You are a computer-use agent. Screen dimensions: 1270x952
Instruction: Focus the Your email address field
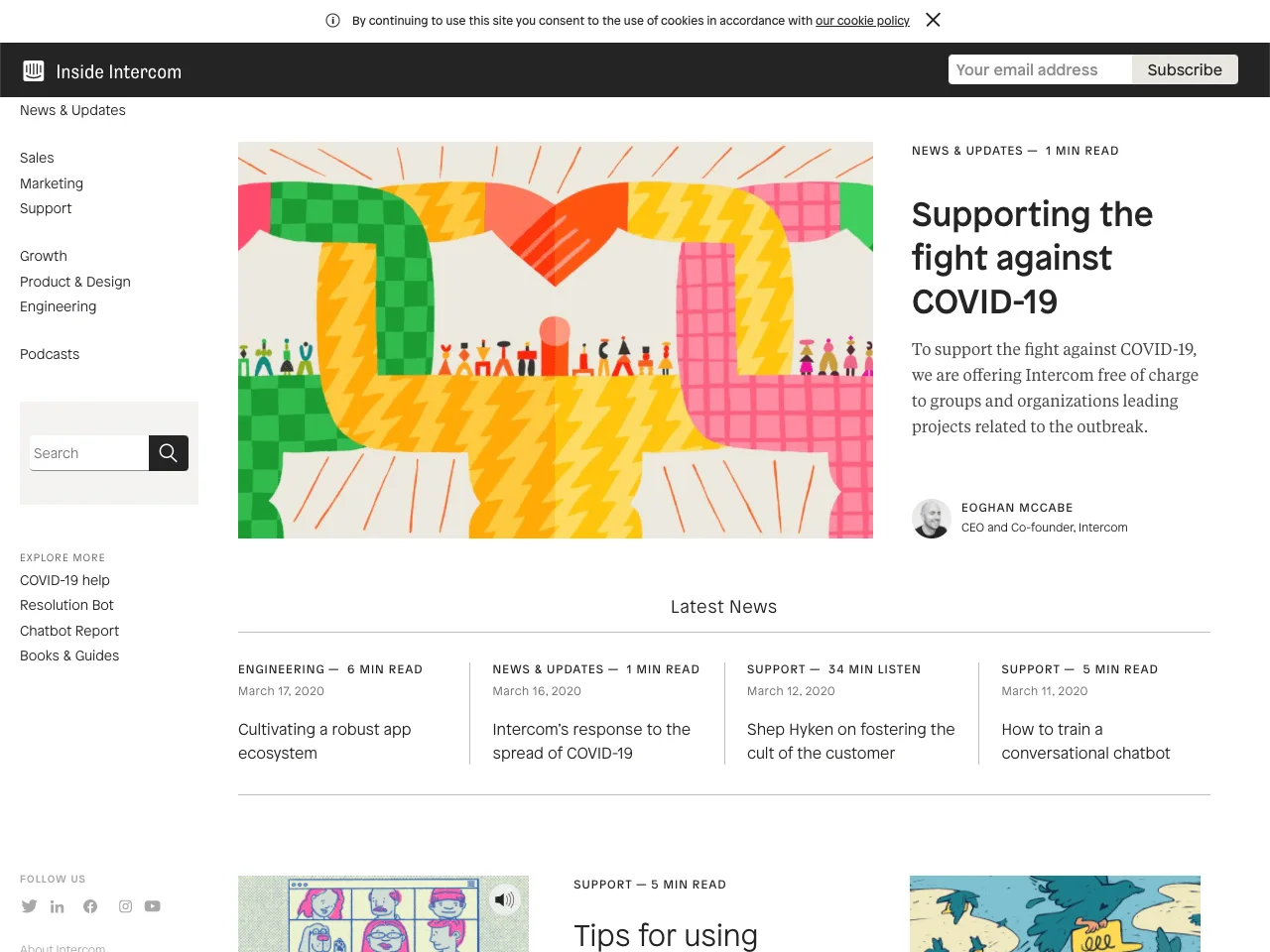coord(1040,69)
